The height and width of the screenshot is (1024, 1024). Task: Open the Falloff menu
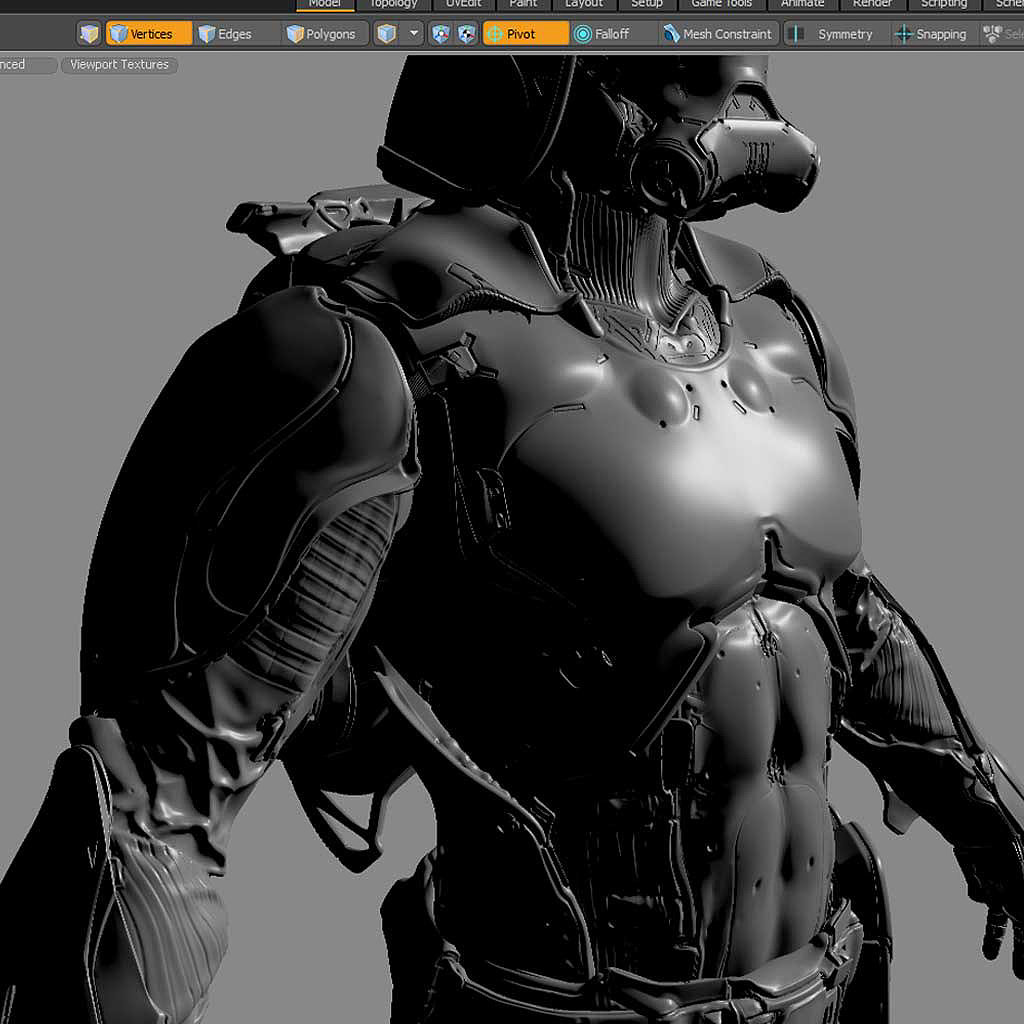611,34
